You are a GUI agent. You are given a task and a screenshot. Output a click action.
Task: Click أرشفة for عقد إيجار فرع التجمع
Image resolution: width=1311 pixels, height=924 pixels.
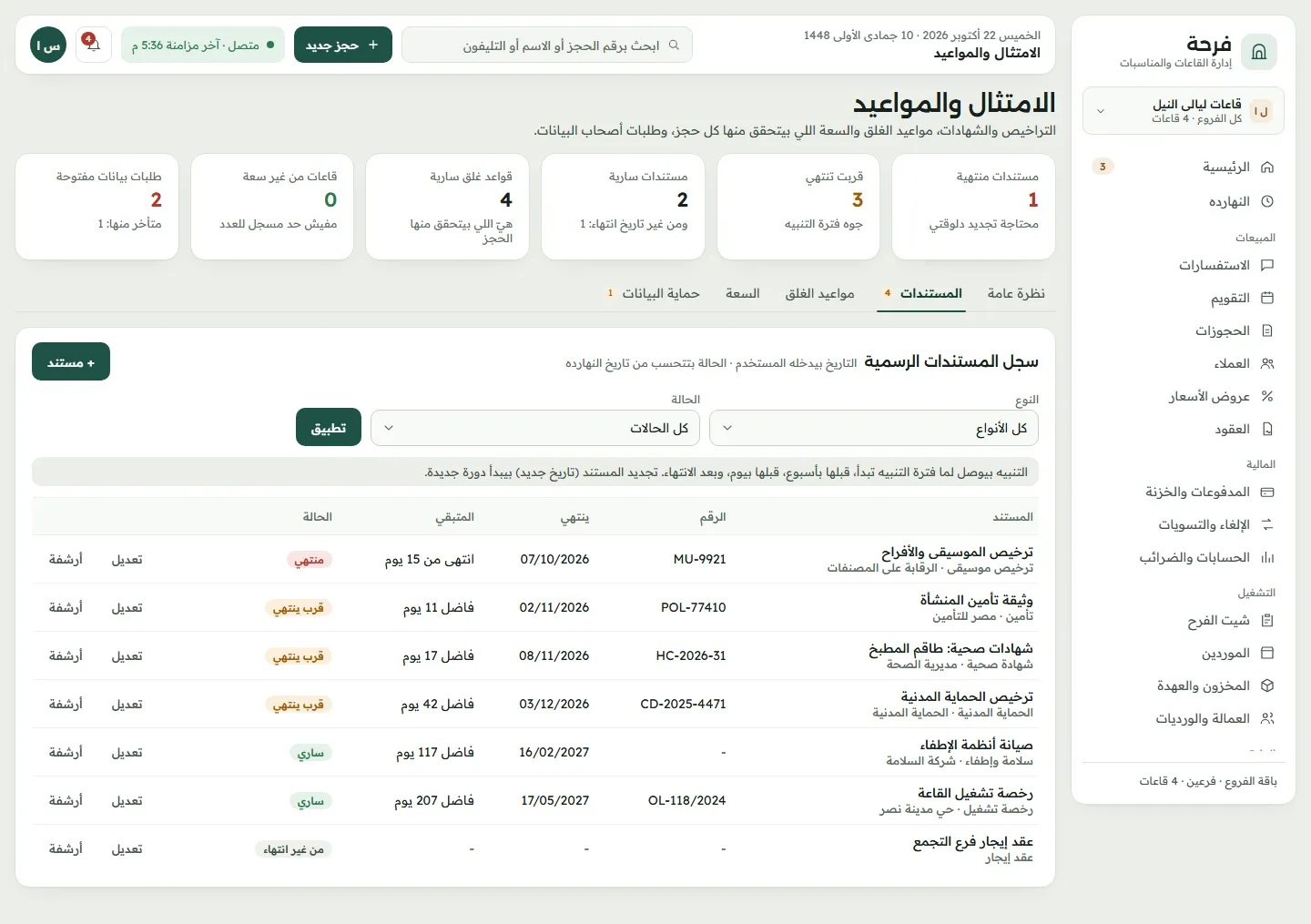[66, 849]
